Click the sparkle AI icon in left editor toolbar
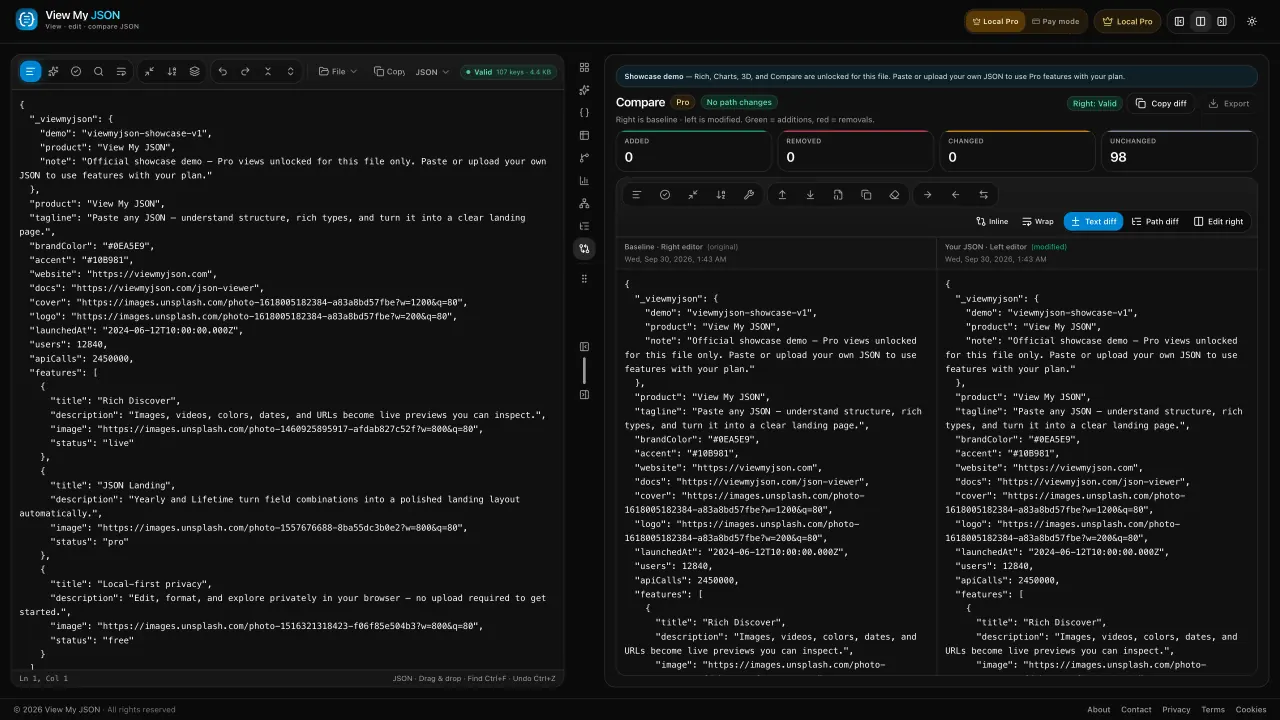This screenshot has height=720, width=1280. (53, 72)
